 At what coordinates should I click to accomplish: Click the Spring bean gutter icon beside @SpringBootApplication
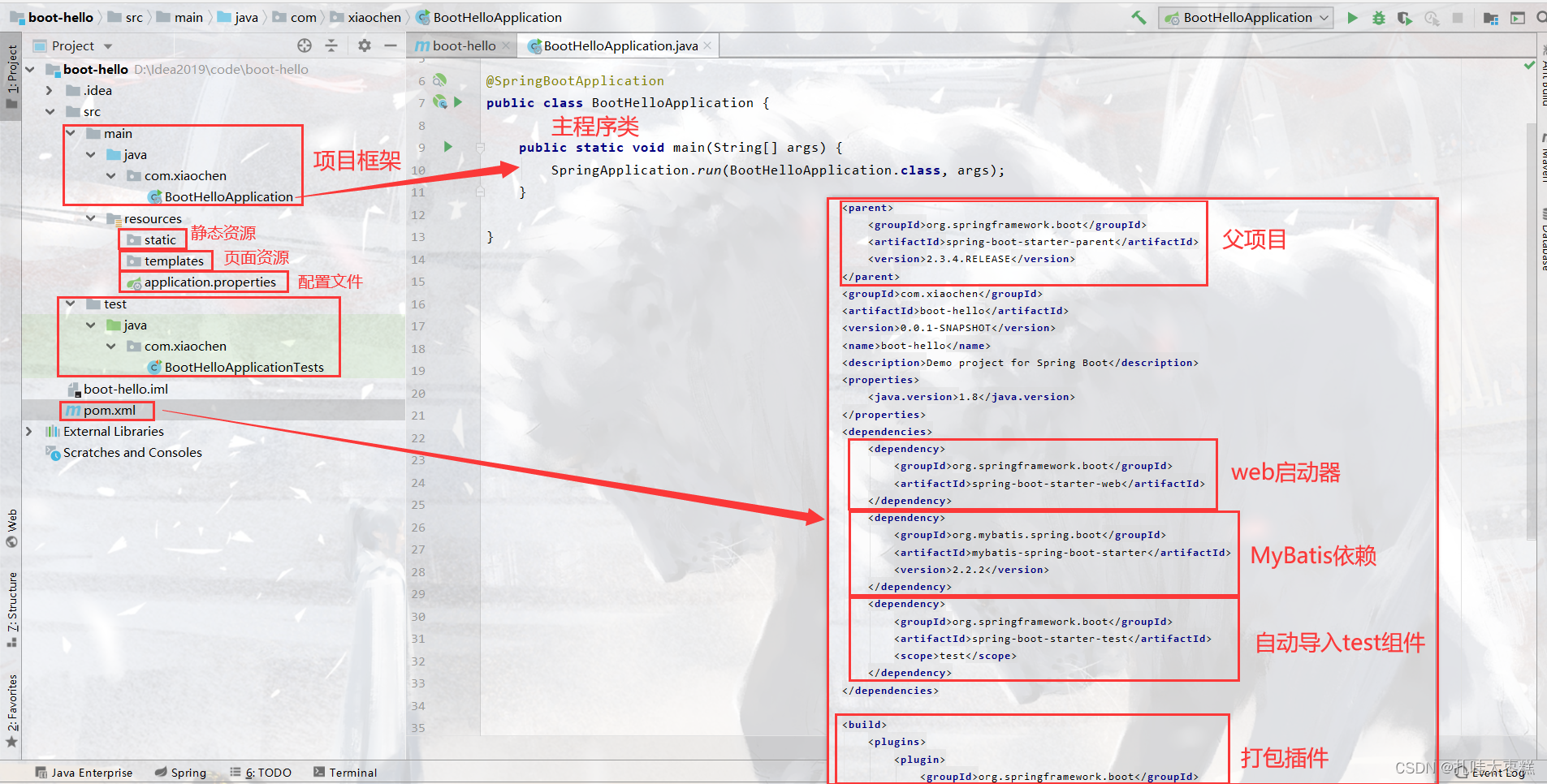coord(440,80)
